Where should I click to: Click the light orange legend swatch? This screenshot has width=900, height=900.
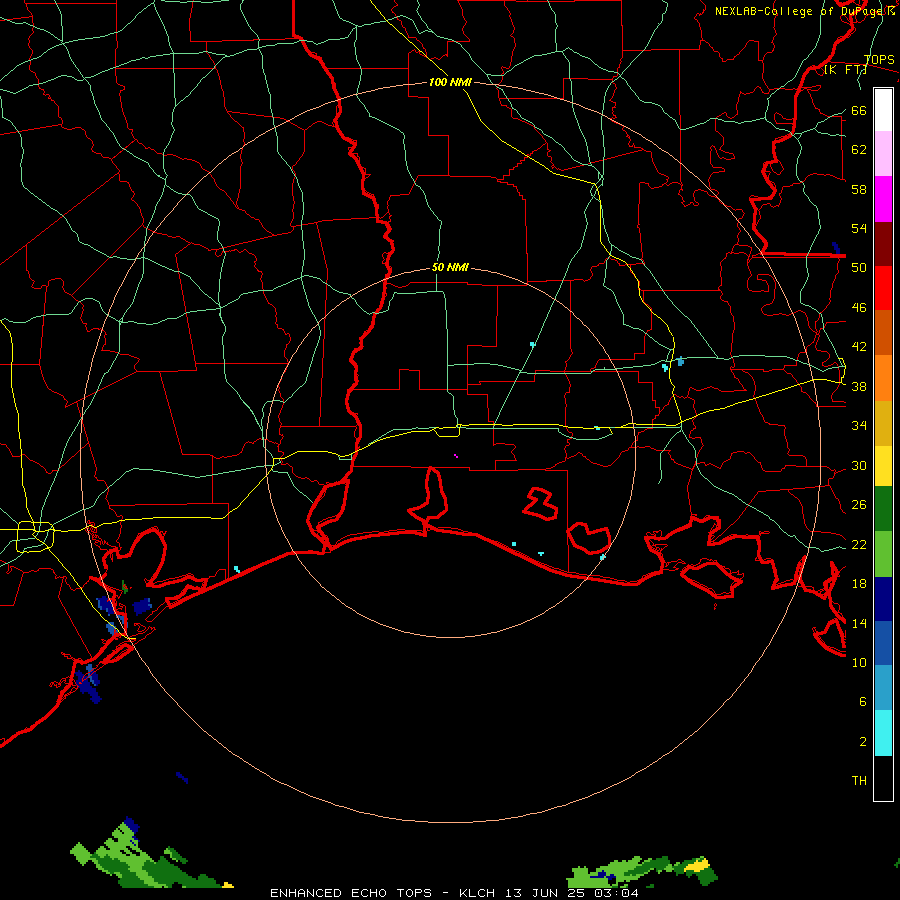[883, 378]
